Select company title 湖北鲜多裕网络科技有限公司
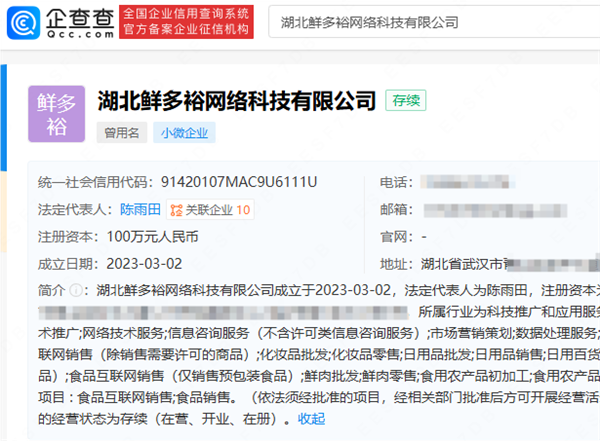This screenshot has height=441, width=600. coord(237,101)
